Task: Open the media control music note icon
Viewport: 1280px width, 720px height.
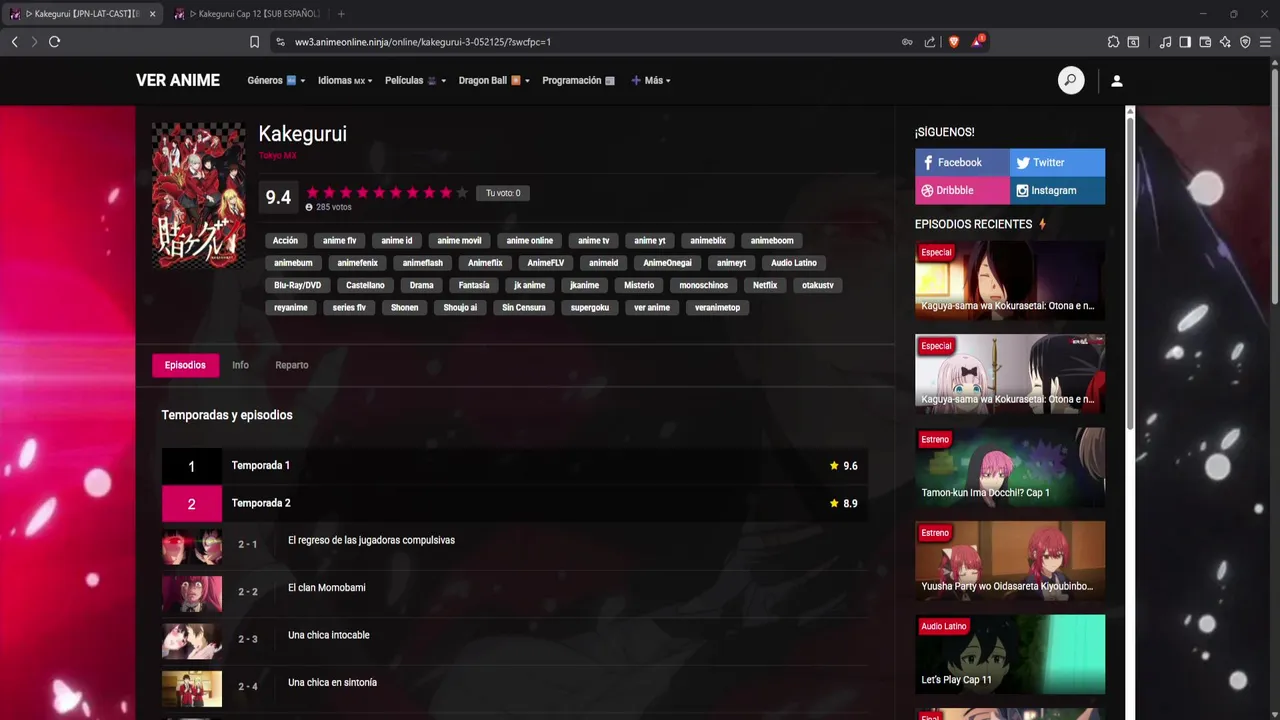Action: (x=1165, y=42)
